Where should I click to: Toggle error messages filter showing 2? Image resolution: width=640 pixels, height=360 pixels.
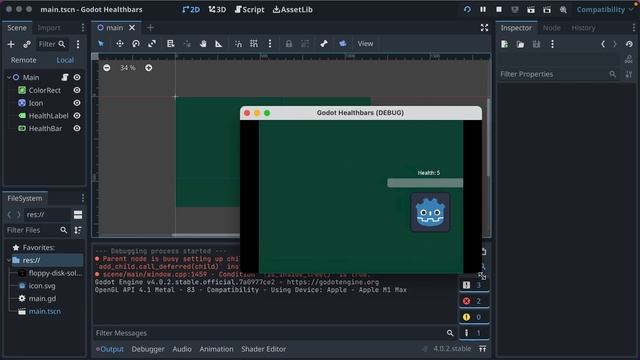[x=473, y=301]
